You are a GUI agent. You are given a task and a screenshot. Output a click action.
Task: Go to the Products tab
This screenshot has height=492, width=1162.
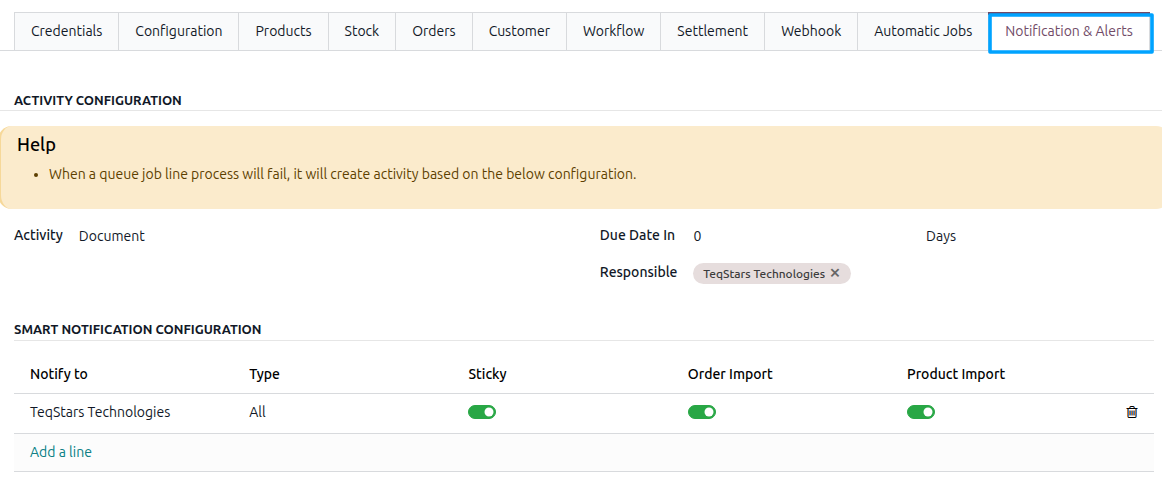(283, 31)
